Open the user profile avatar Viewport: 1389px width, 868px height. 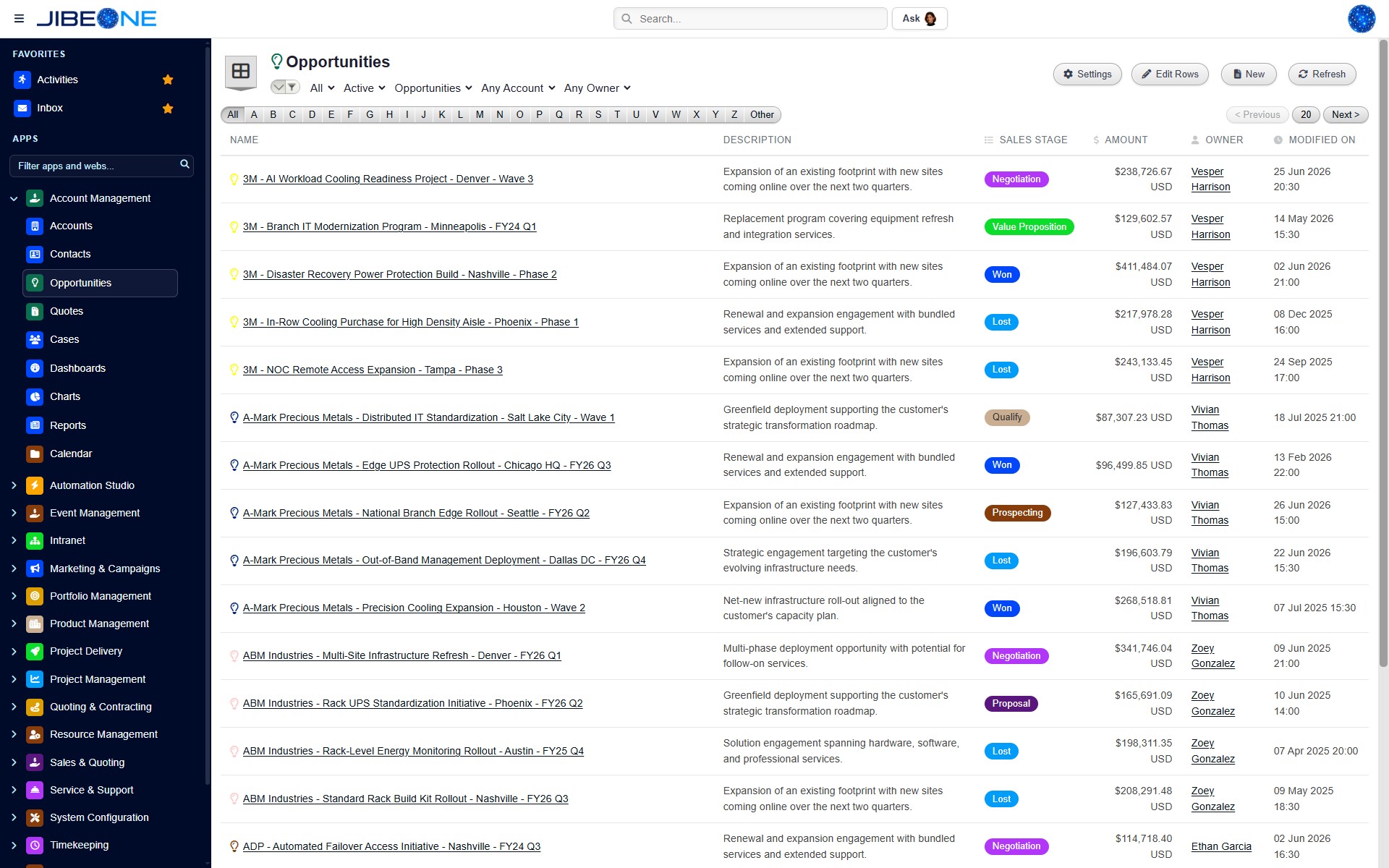(x=1361, y=19)
